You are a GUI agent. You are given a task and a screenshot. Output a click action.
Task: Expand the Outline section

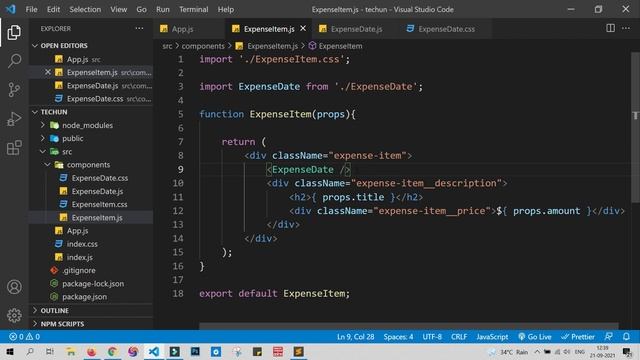pyautogui.click(x=91, y=311)
